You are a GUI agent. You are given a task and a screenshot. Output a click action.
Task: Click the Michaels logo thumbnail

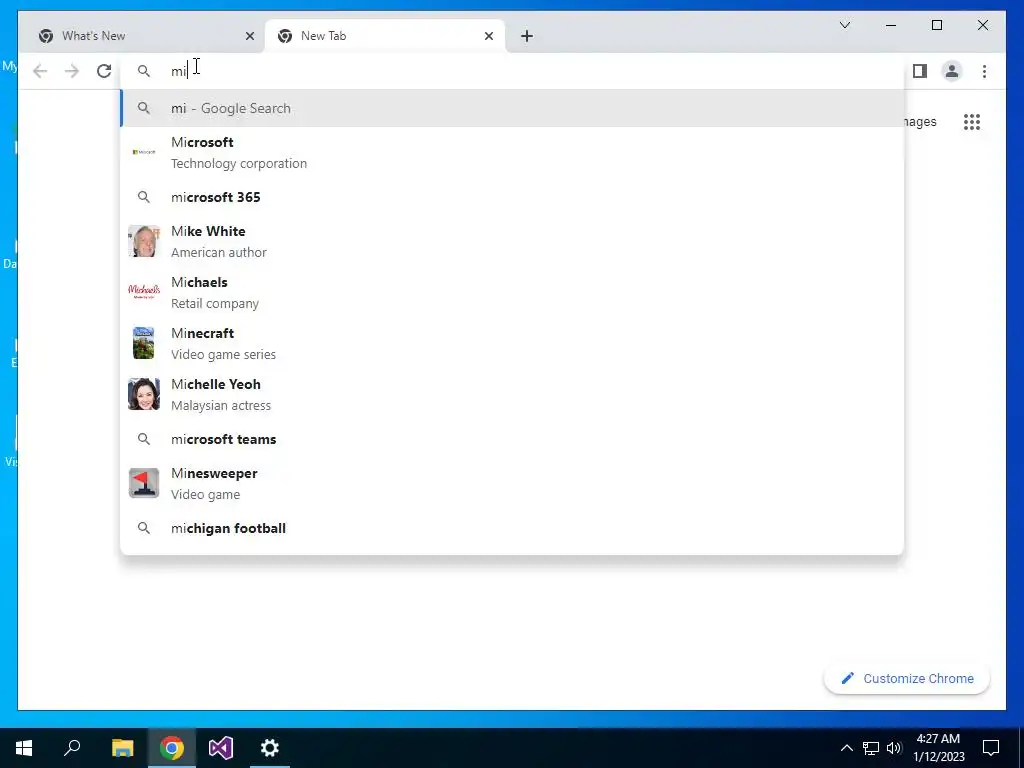coord(144,292)
